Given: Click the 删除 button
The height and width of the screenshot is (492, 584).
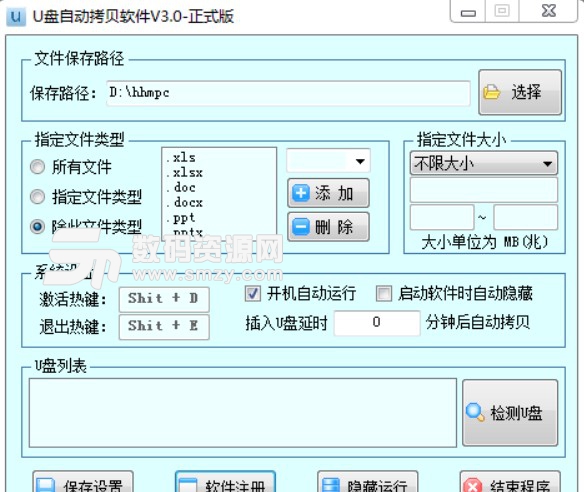Looking at the screenshot, I should pos(328,227).
